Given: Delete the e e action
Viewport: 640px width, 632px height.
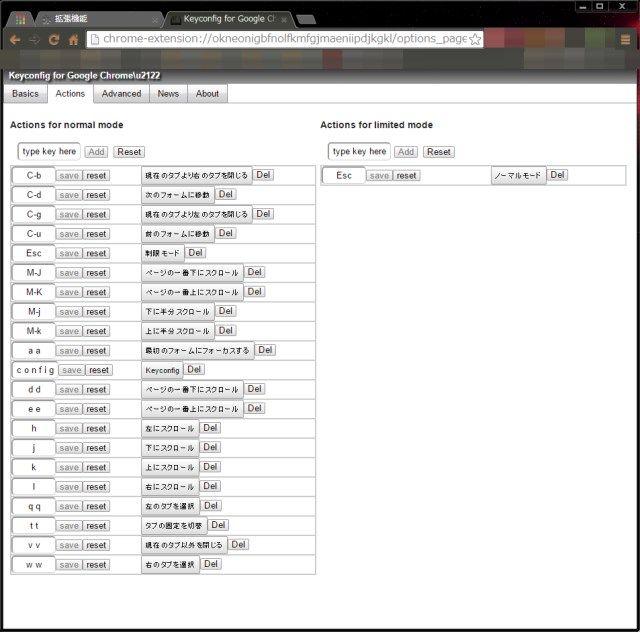Looking at the screenshot, I should coord(255,408).
